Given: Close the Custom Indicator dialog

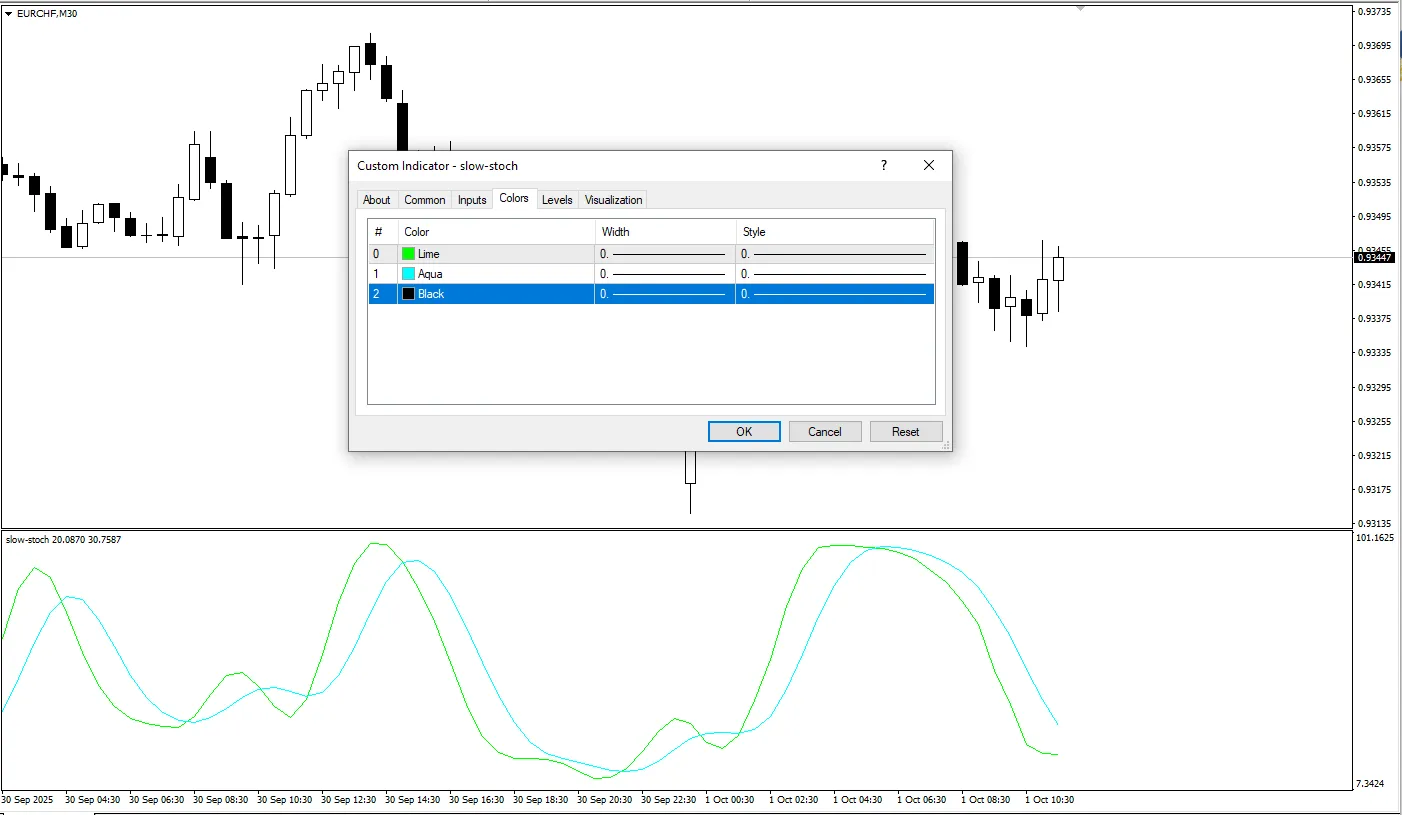Looking at the screenshot, I should [x=929, y=166].
